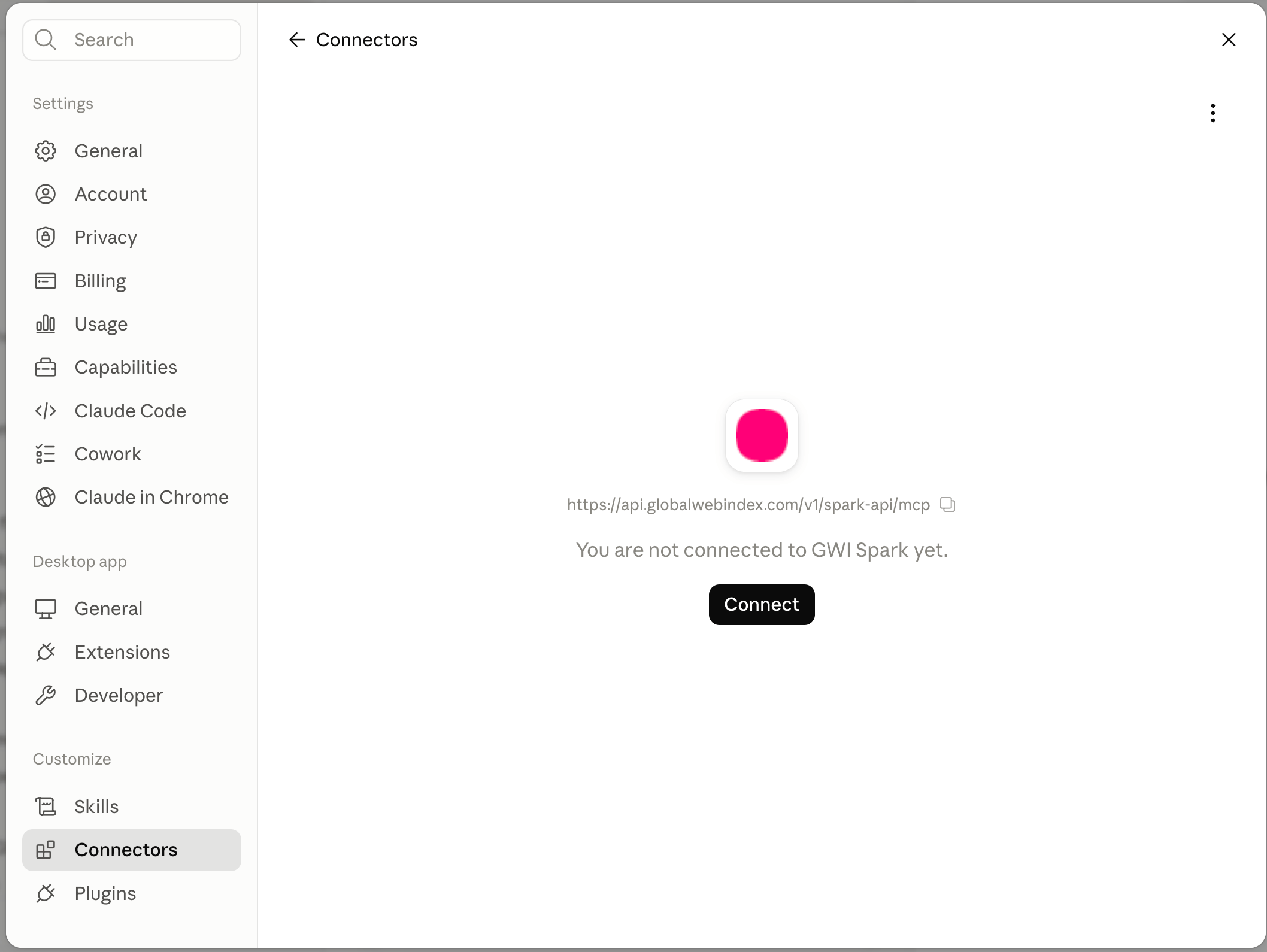Click the 'not connected to GWI Spark' message

(762, 550)
